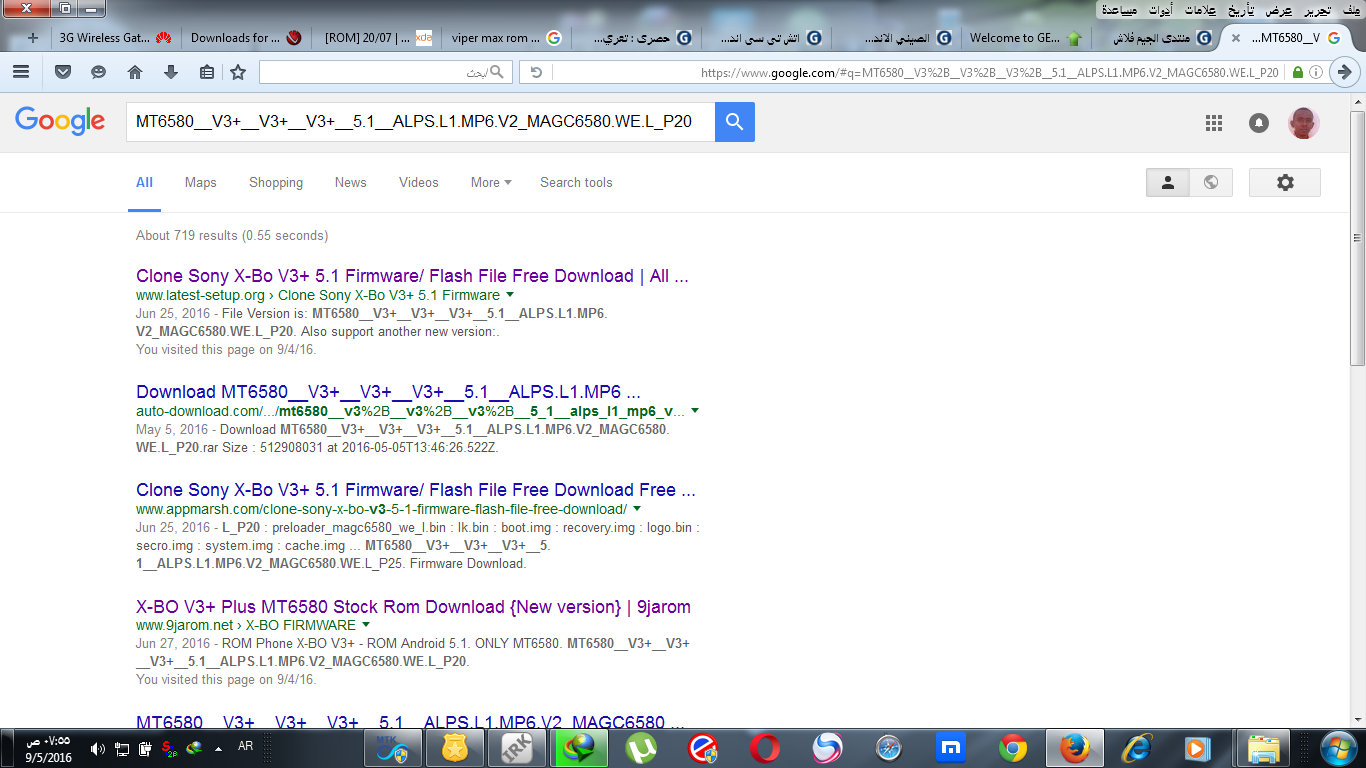The height and width of the screenshot is (768, 1366).
Task: Open the Firefox hamburger menu
Action: tap(21, 72)
